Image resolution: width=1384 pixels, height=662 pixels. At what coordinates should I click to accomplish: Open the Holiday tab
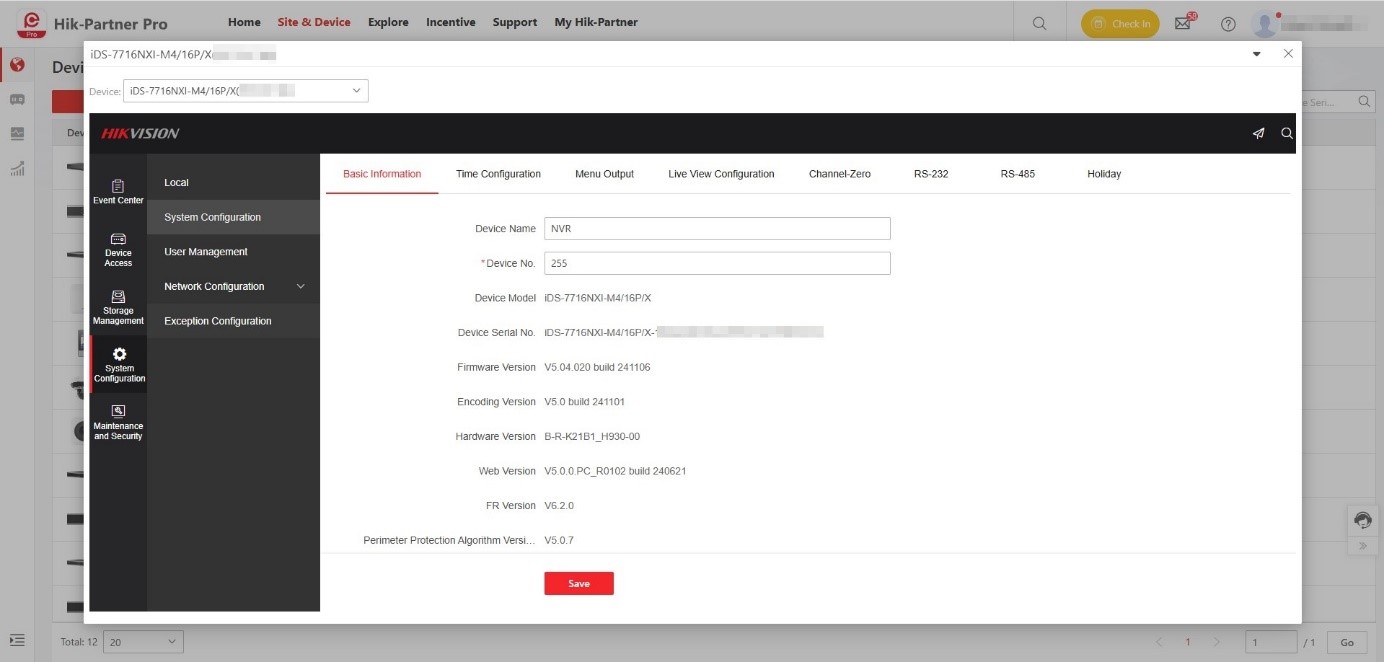pos(1104,174)
